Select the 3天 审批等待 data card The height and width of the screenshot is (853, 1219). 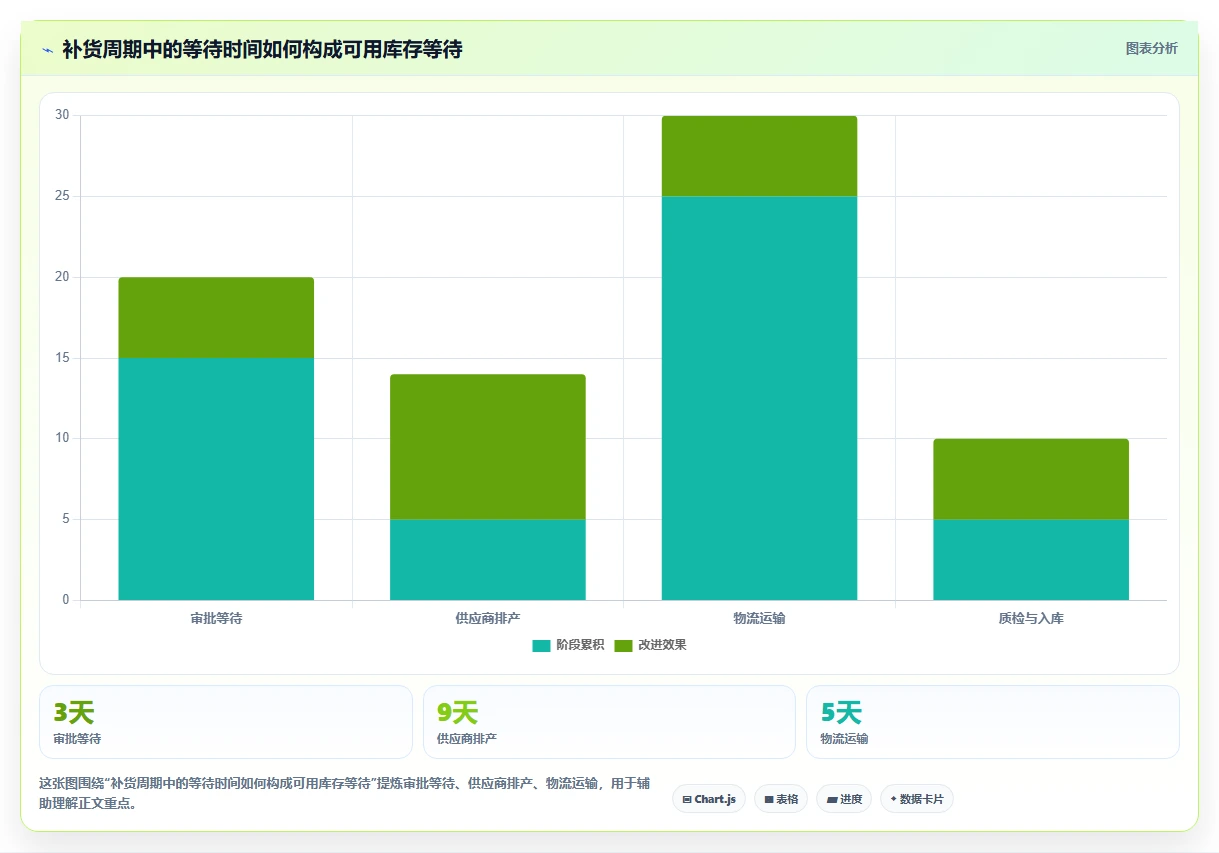click(x=226, y=722)
